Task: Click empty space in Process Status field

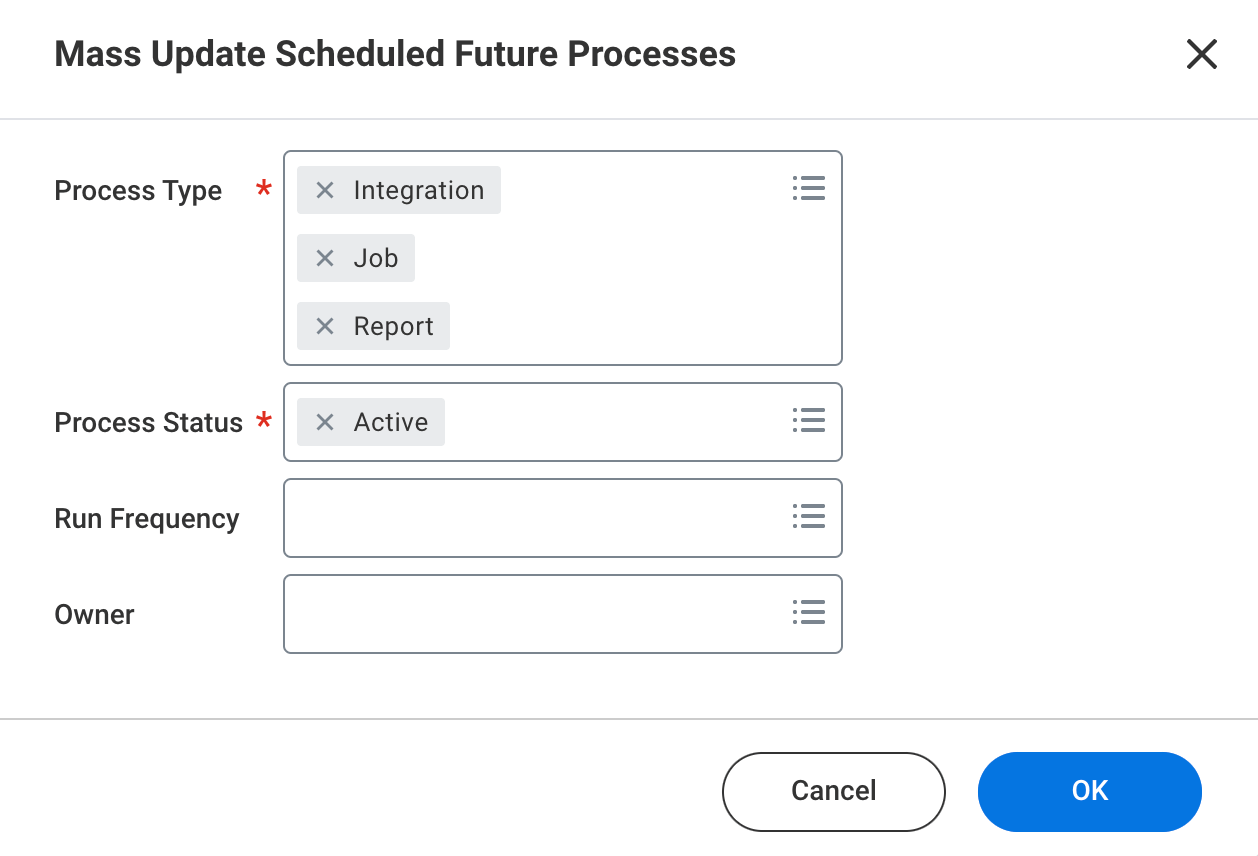Action: pyautogui.click(x=610, y=422)
